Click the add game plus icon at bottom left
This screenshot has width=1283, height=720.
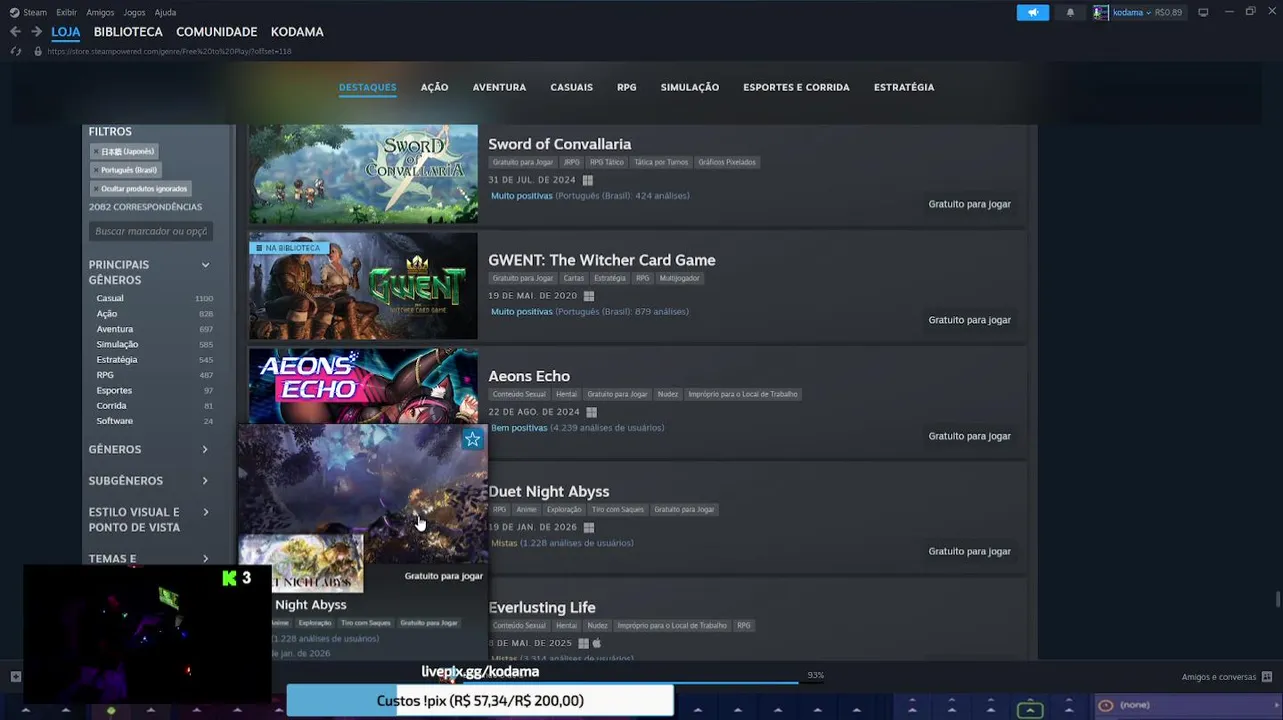[15, 676]
